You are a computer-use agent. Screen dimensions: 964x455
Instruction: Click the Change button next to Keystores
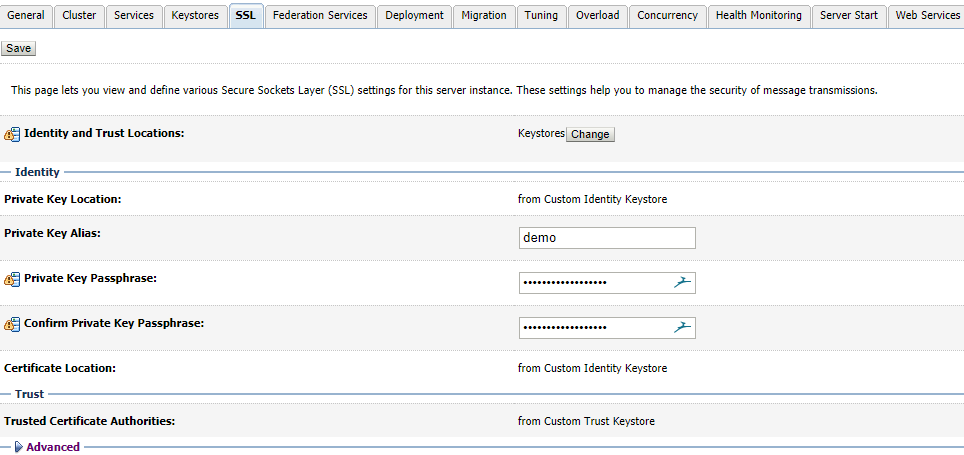coord(590,134)
